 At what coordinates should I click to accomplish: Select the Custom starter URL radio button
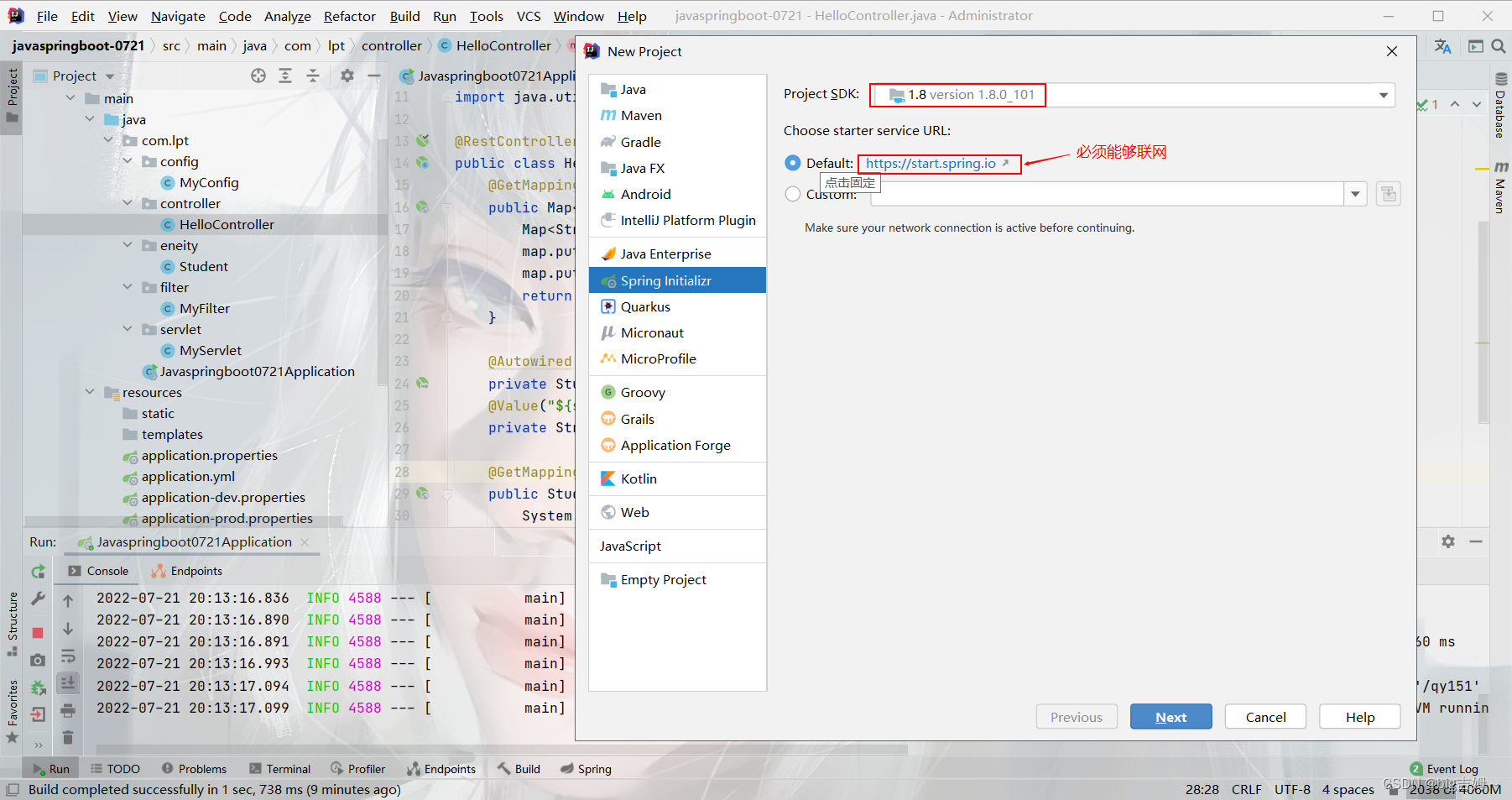[x=793, y=194]
